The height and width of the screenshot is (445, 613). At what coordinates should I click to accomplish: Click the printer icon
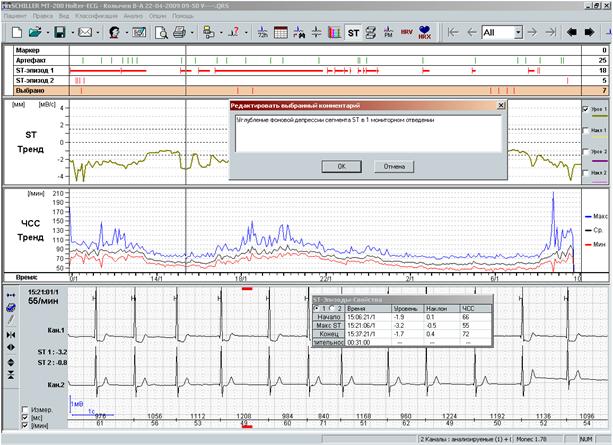point(179,32)
